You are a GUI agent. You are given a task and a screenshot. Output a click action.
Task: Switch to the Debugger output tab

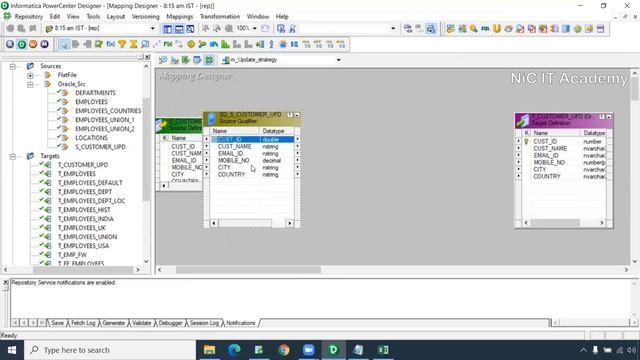[x=170, y=323]
